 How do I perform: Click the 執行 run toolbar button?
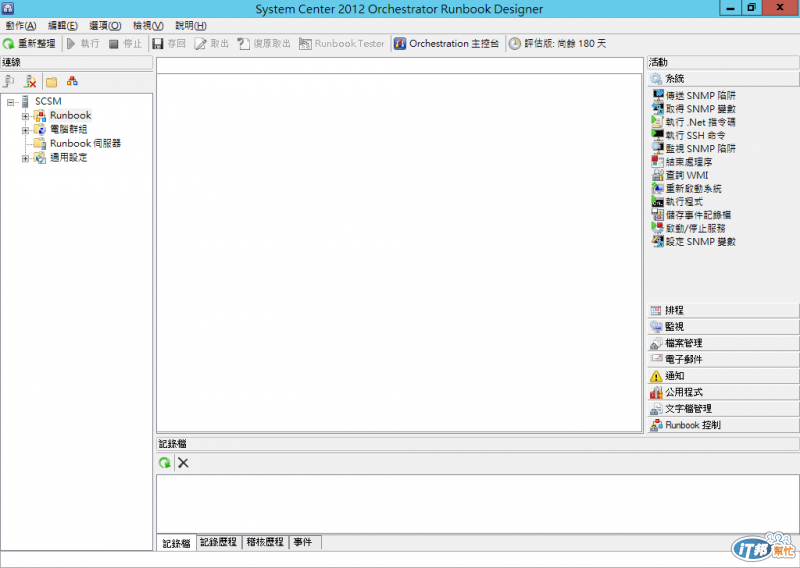(83, 44)
